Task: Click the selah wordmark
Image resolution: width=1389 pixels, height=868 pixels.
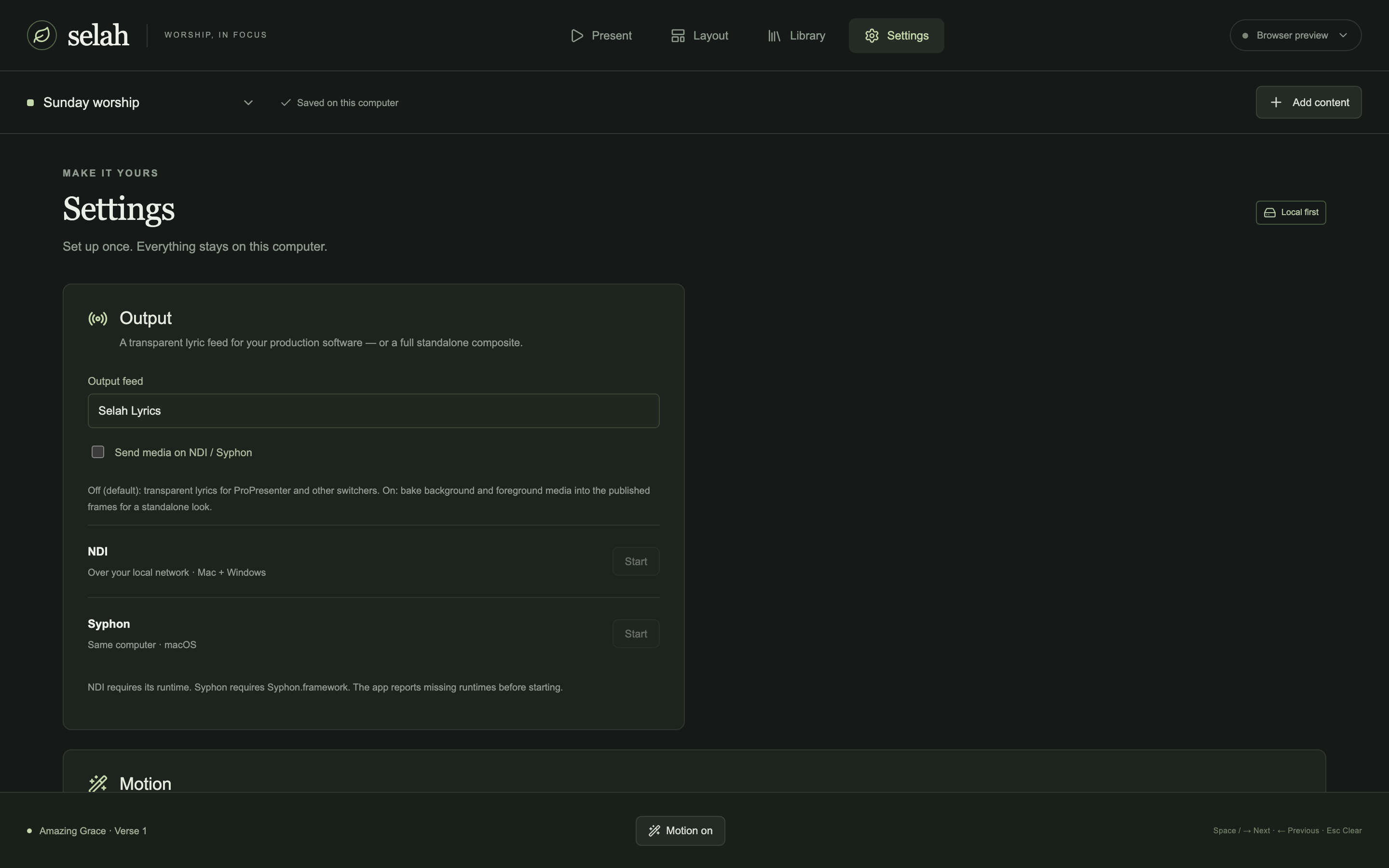Action: 98,36
